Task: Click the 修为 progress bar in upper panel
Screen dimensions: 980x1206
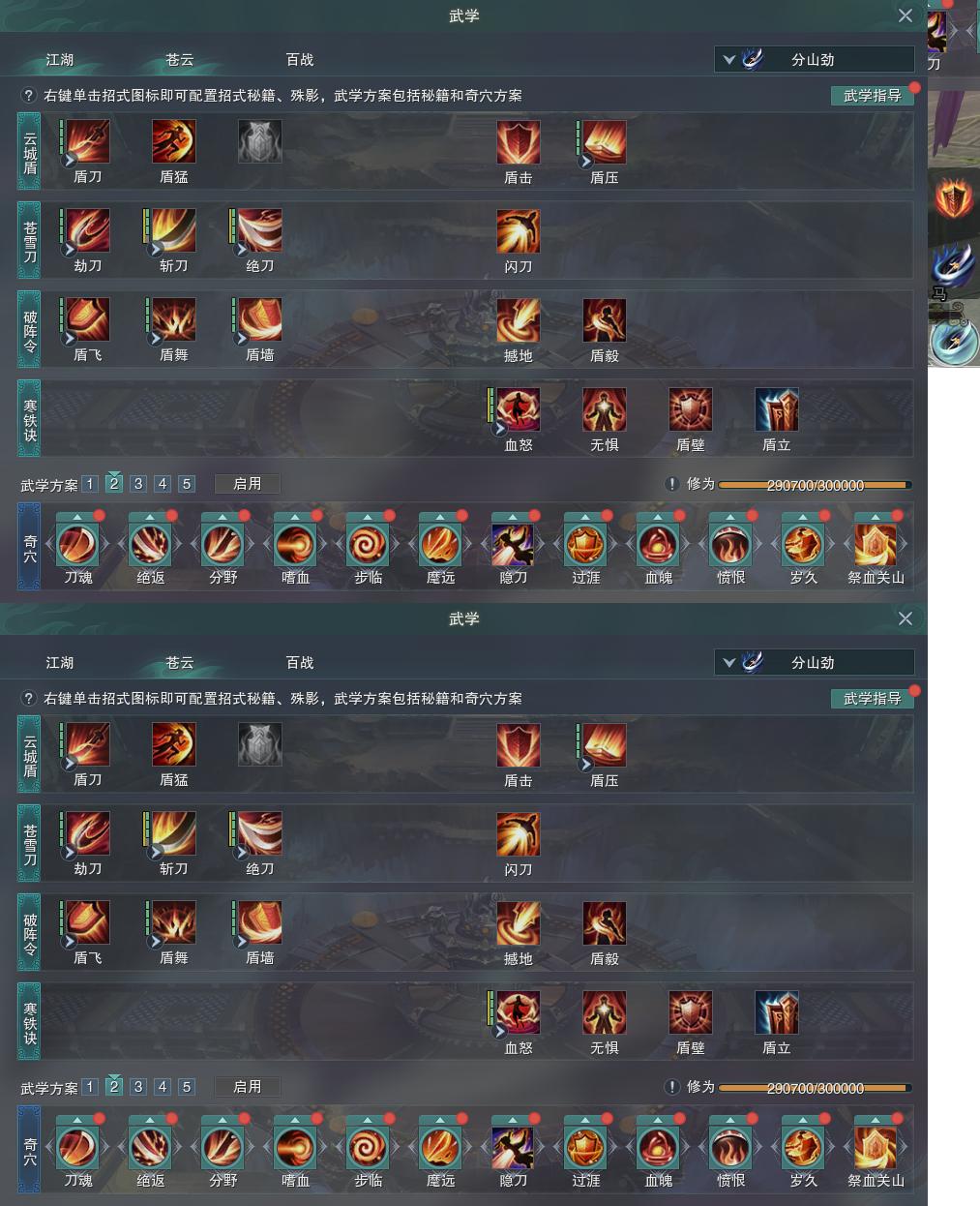Action: click(x=815, y=485)
